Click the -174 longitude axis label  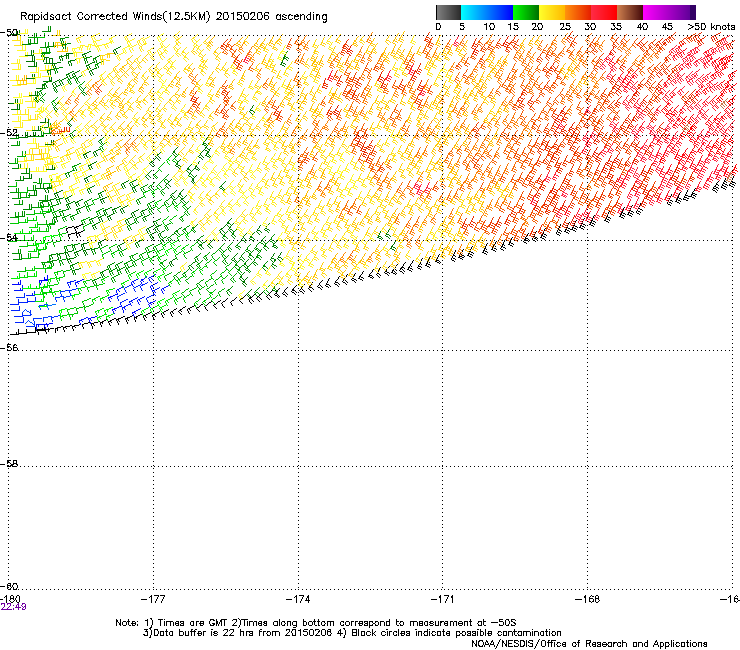point(298,599)
